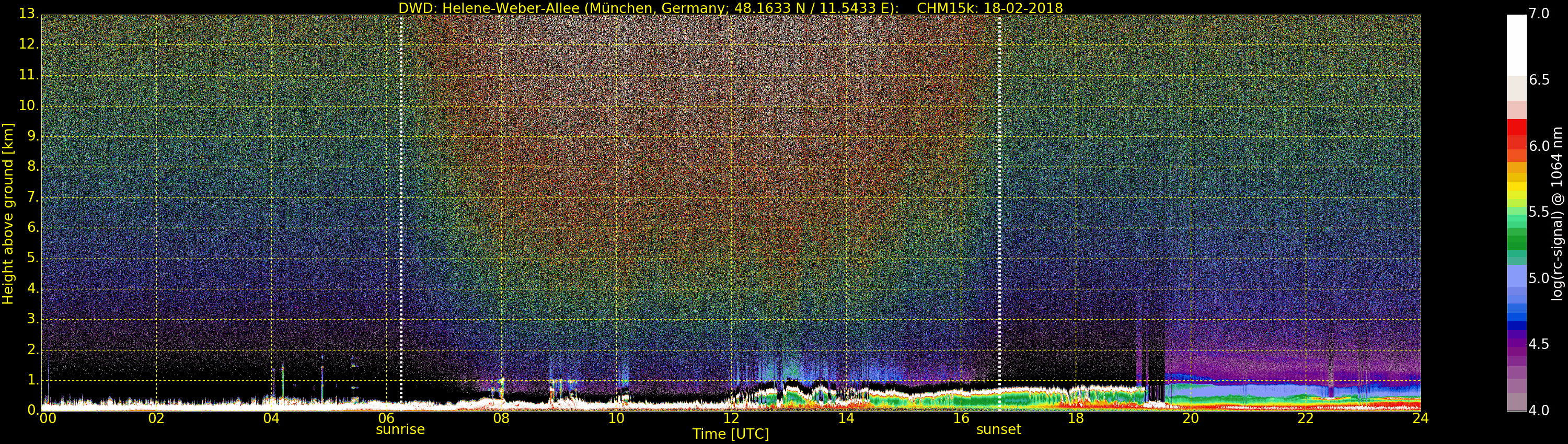Click time-axis tick label "10"

(616, 418)
